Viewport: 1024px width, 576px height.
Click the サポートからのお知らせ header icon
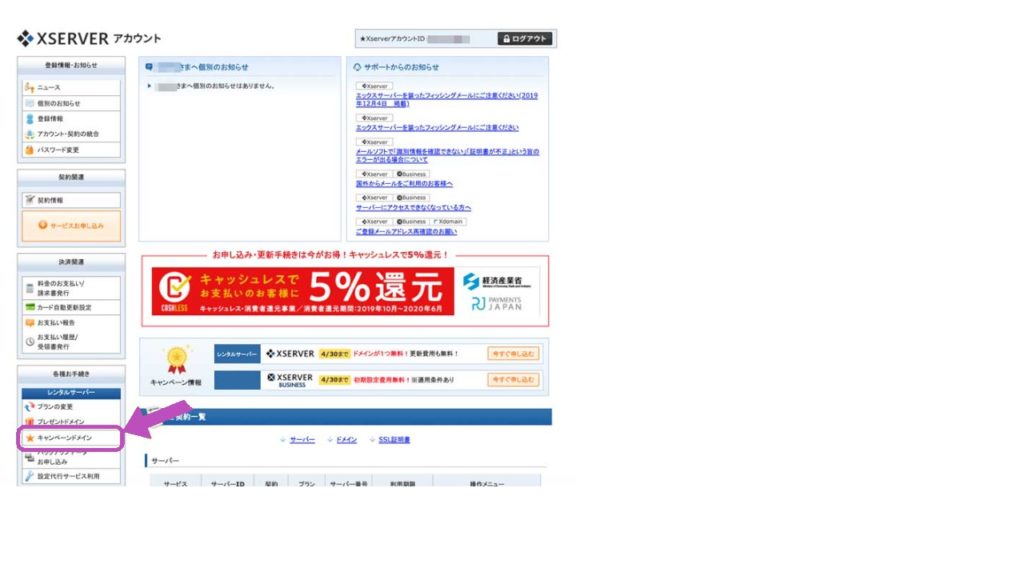pyautogui.click(x=357, y=67)
